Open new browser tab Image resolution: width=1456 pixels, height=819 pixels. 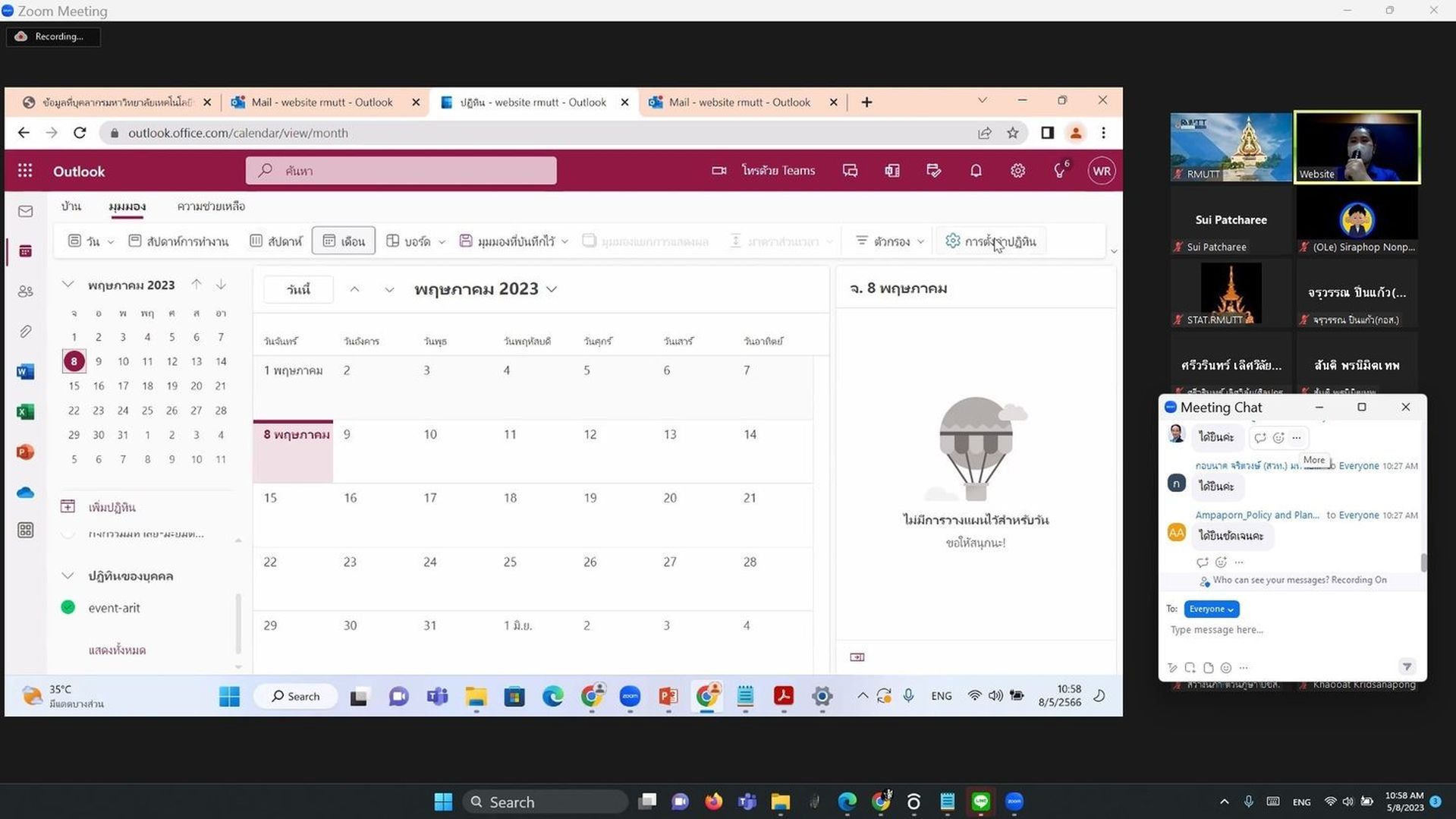click(866, 102)
